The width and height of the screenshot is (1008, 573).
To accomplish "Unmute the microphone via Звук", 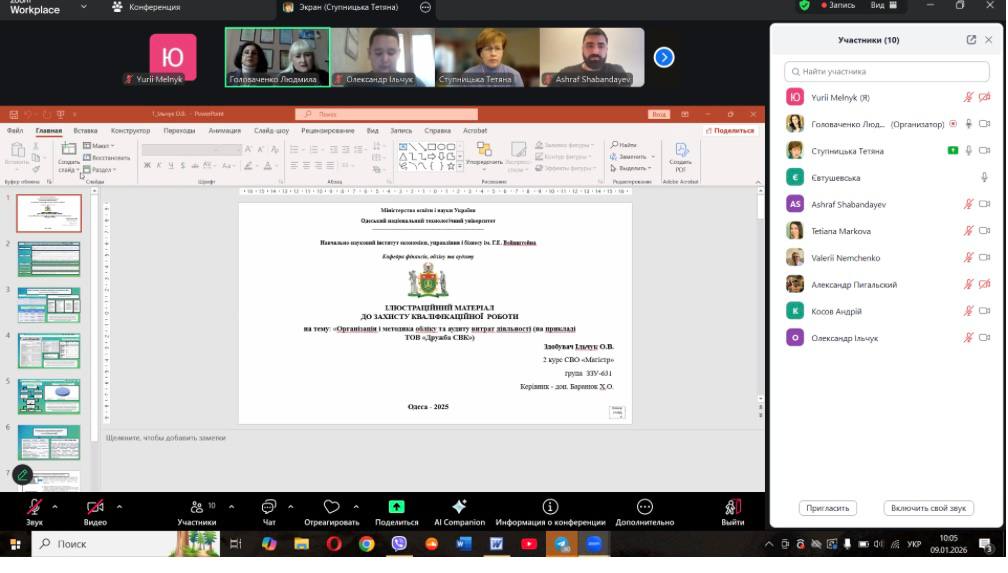I will (34, 511).
